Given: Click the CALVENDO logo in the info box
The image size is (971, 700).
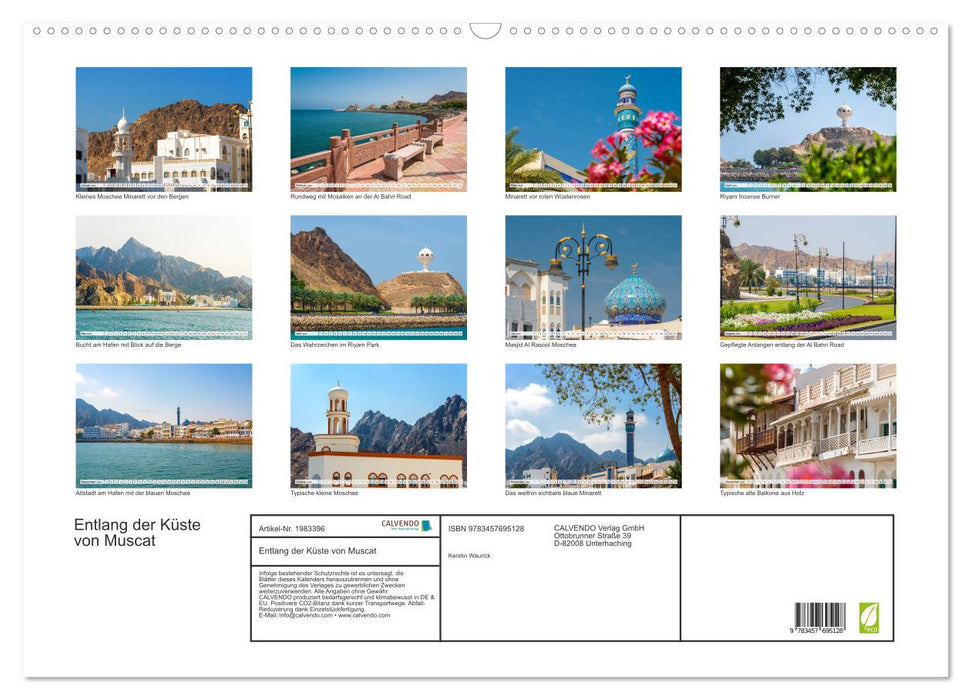Looking at the screenshot, I should [406, 526].
